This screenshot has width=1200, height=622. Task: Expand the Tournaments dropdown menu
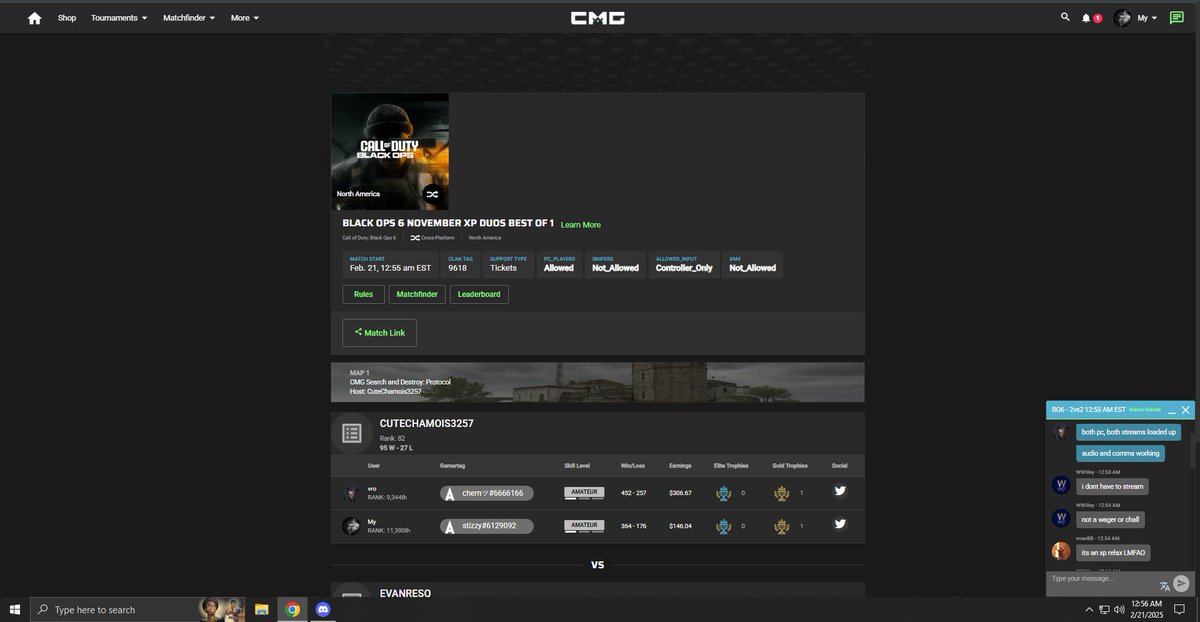[119, 18]
